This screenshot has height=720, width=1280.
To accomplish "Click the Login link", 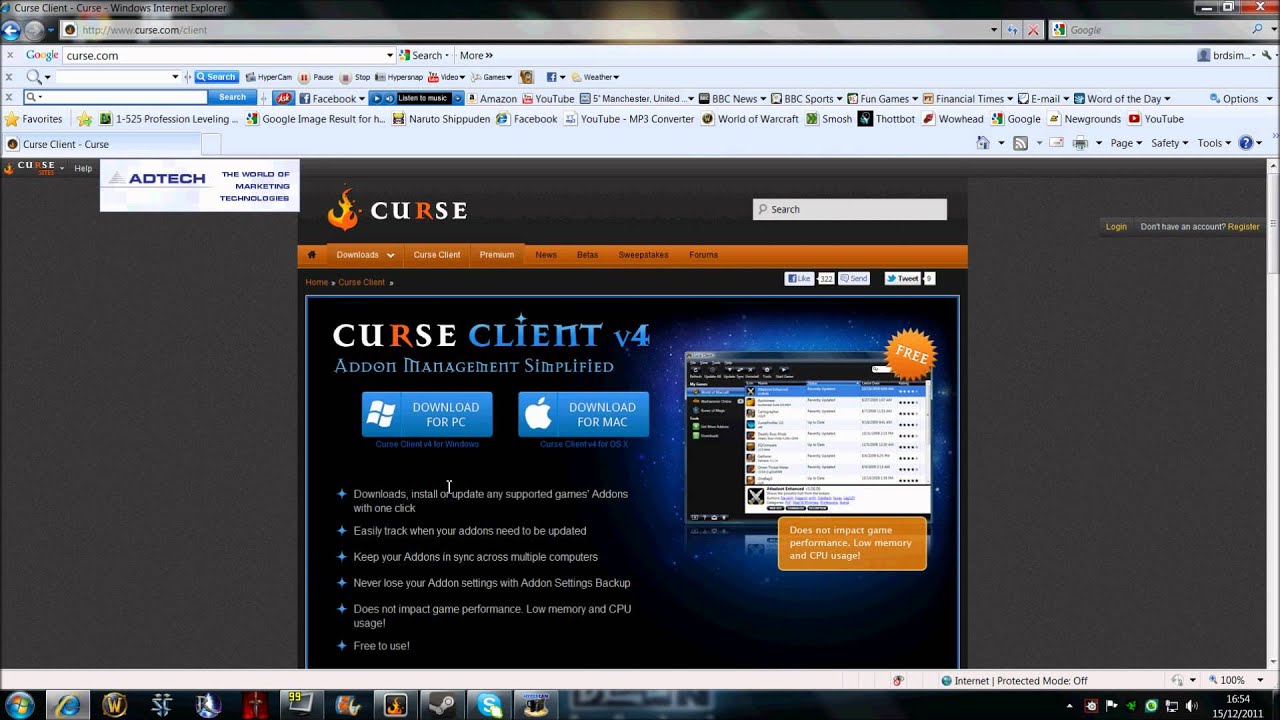I will tap(1116, 227).
